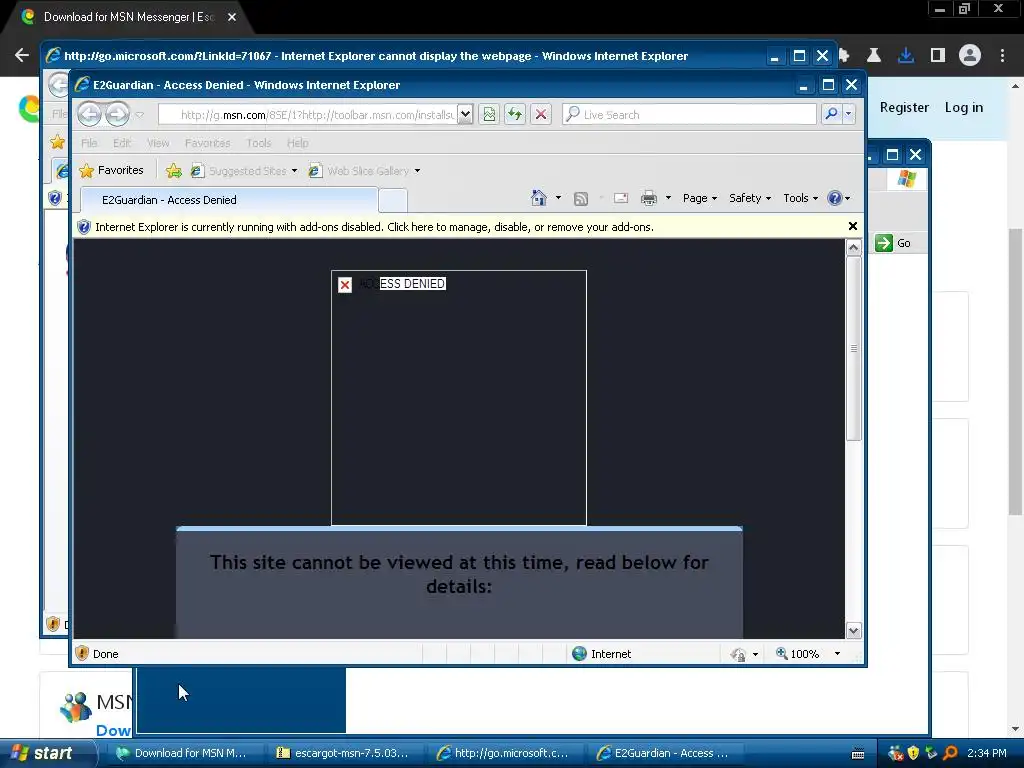Viewport: 1024px width, 768px height.
Task: Click the Add to Favorites Bar icon
Action: pos(174,170)
